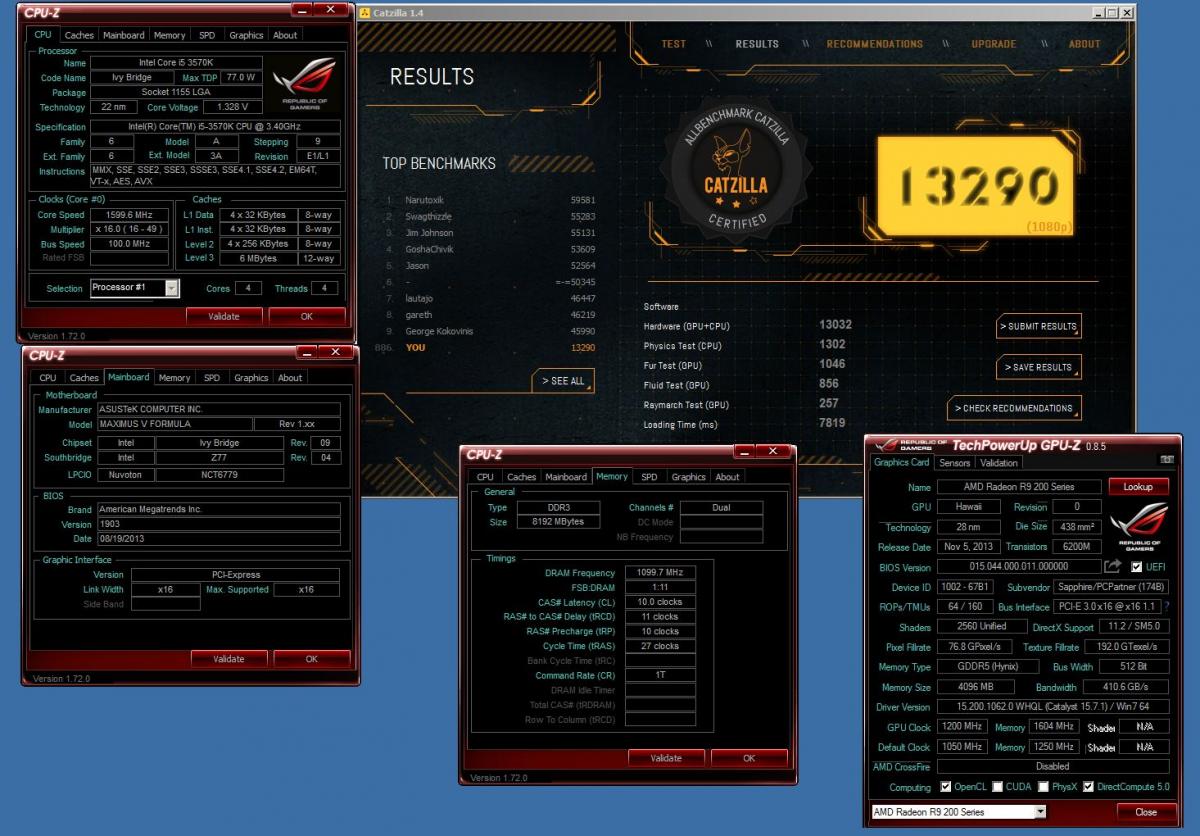
Task: Click the SEE ALL benchmarks button
Action: pyautogui.click(x=564, y=381)
